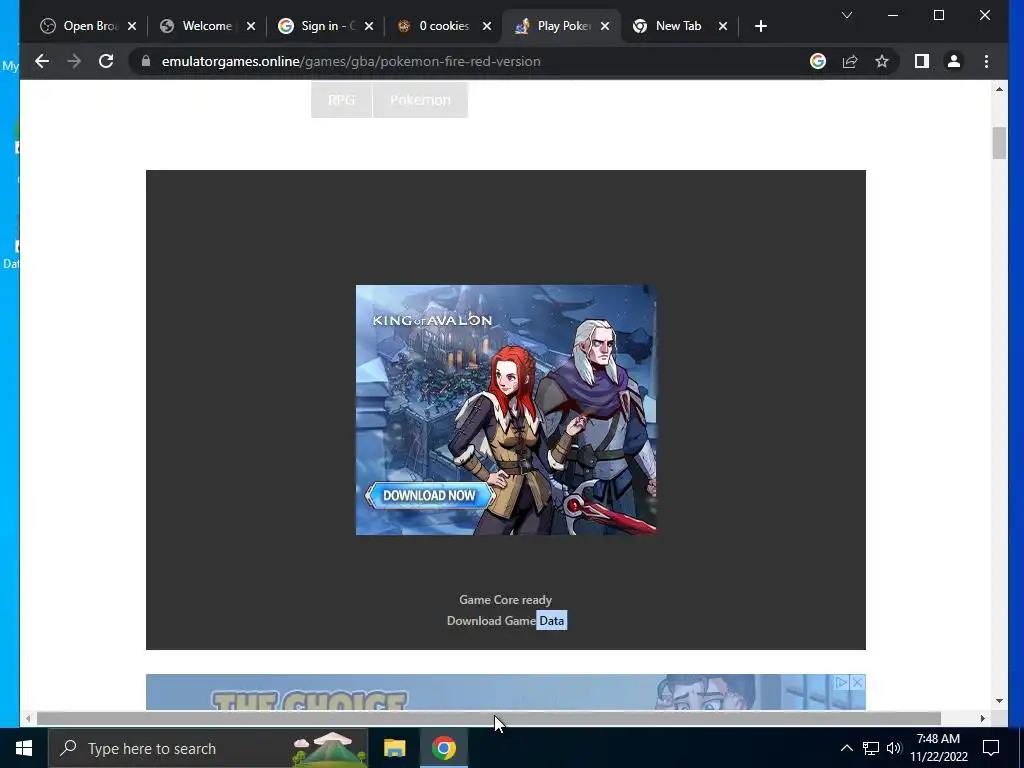Image resolution: width=1024 pixels, height=768 pixels.
Task: Close the Sign in tab
Action: (x=369, y=26)
